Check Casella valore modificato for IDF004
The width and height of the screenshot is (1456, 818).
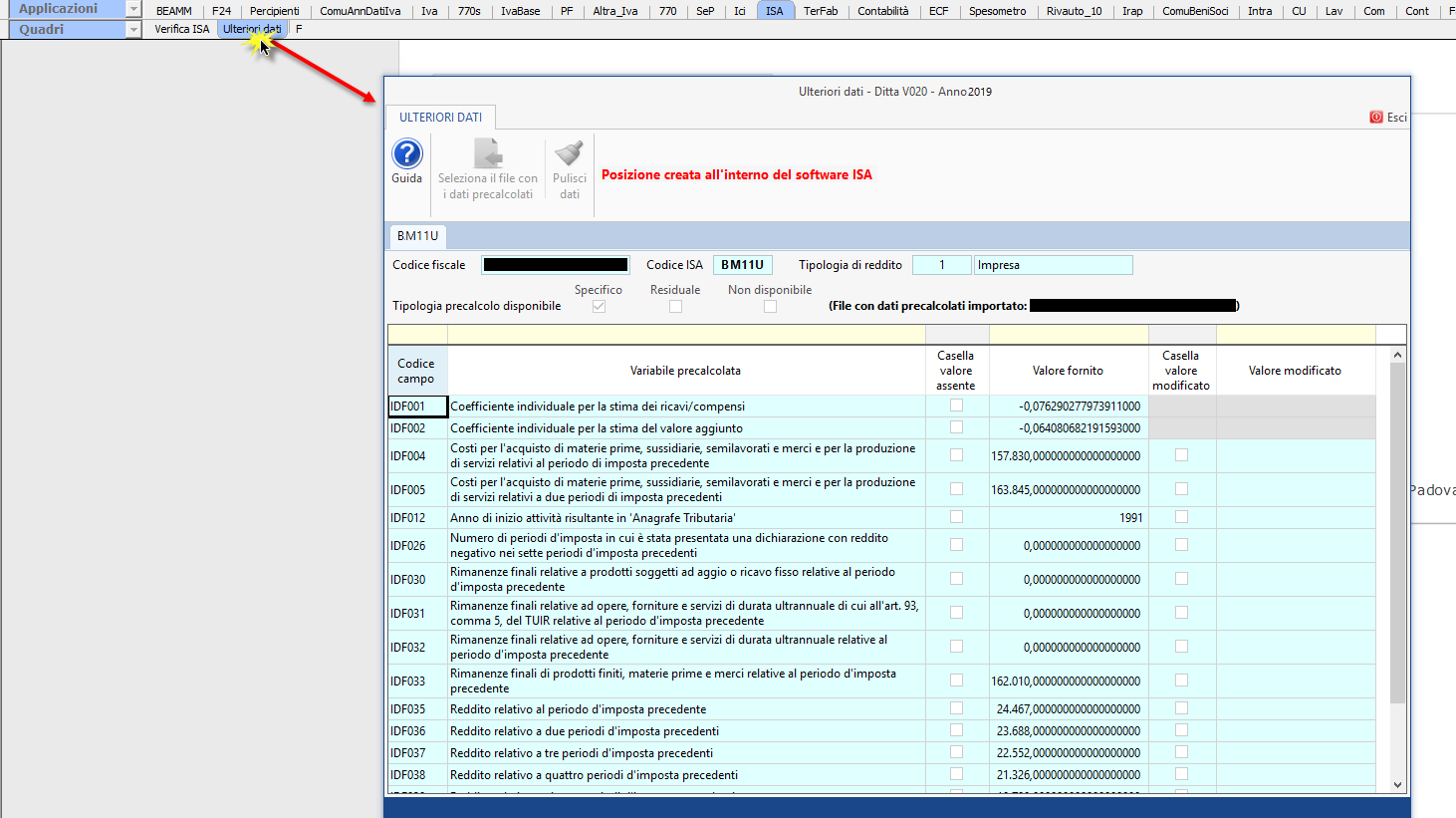tap(1181, 455)
